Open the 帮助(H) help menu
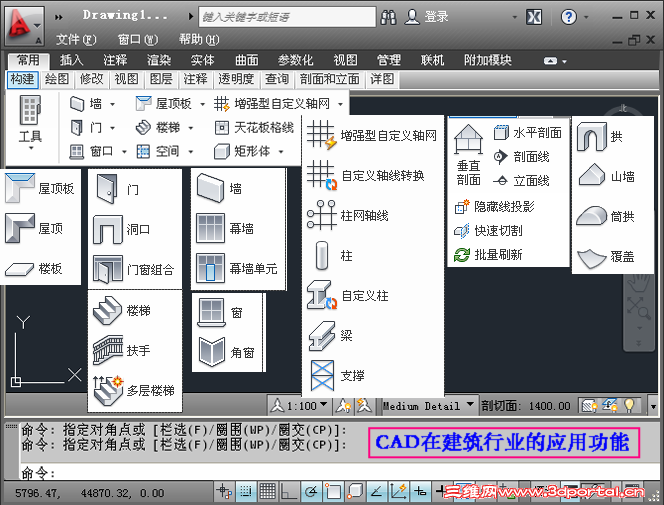 point(199,39)
